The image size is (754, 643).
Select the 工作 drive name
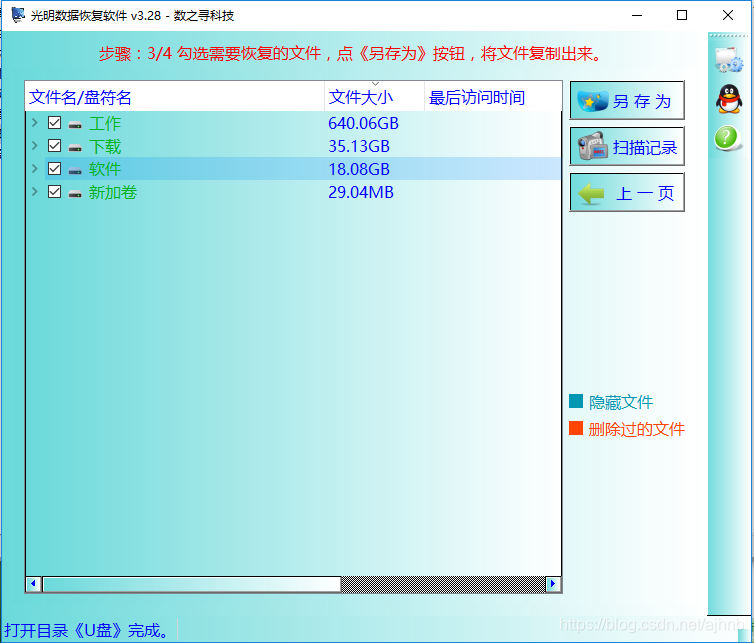tap(105, 124)
